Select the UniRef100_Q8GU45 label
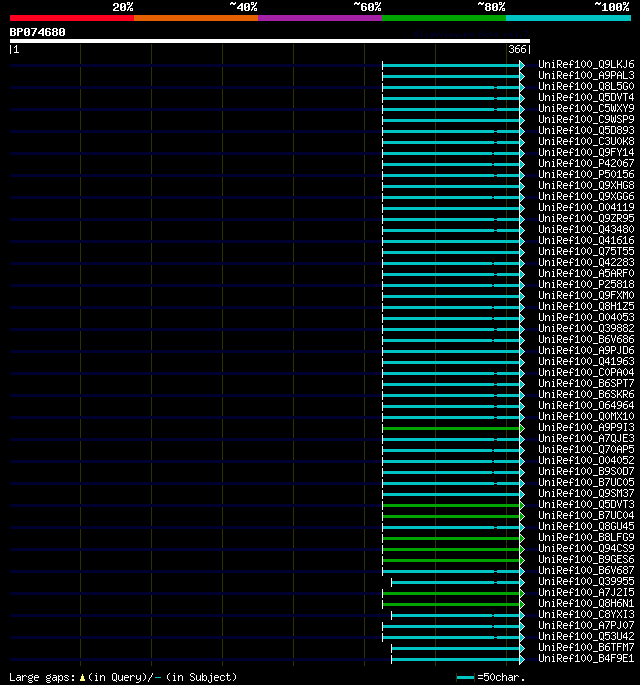This screenshot has width=640, height=685. pyautogui.click(x=586, y=526)
